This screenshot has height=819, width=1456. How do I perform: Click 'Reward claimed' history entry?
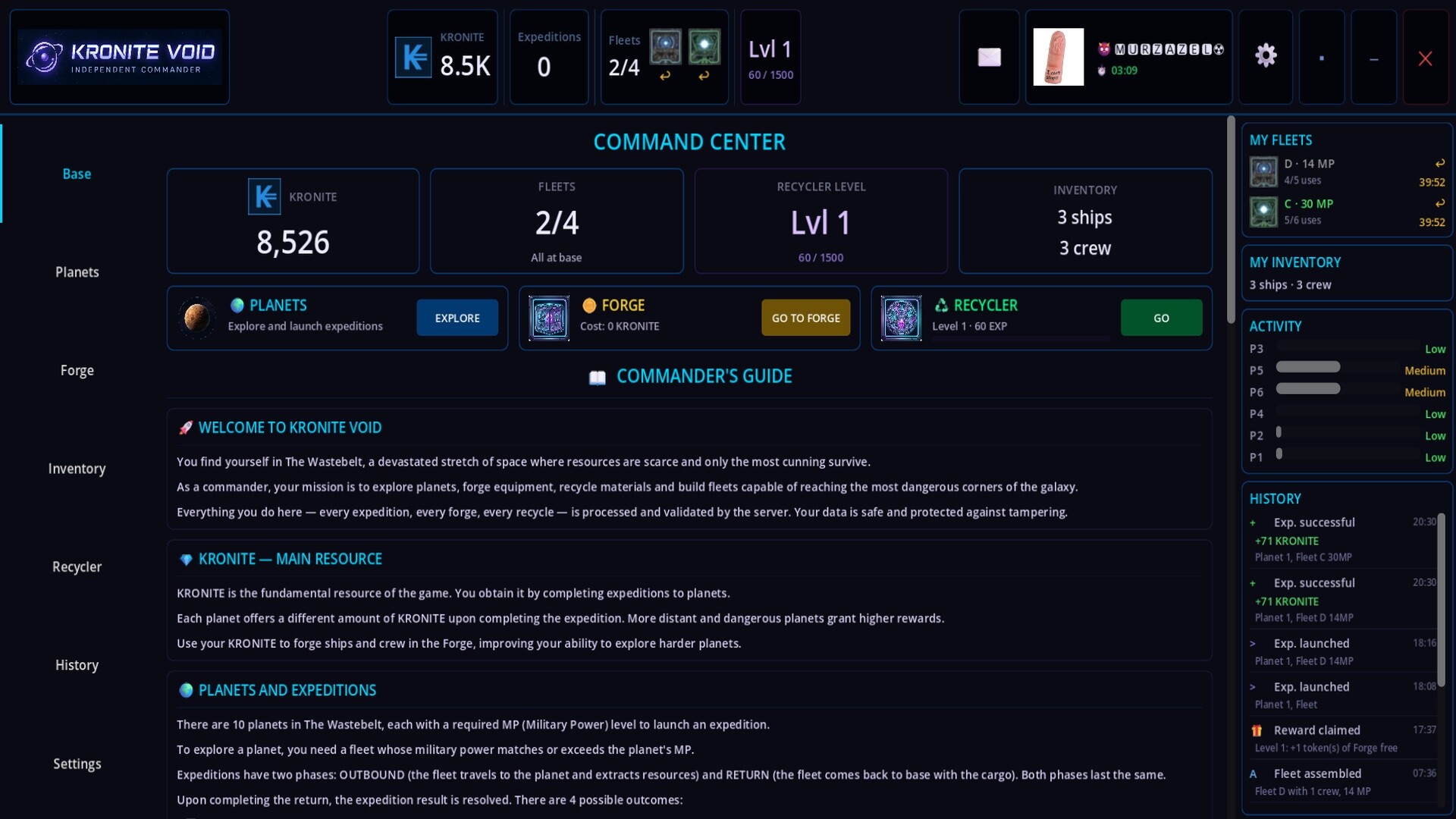click(x=1343, y=739)
